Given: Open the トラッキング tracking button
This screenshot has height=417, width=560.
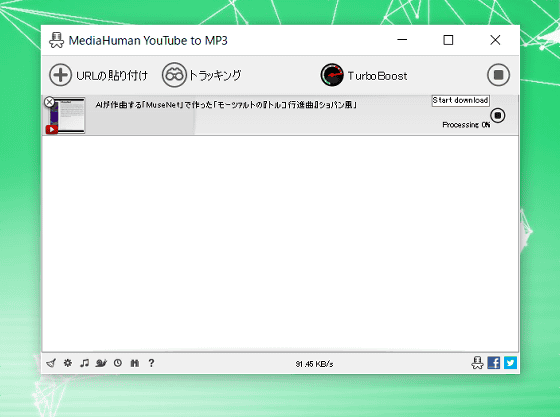Looking at the screenshot, I should (202, 75).
